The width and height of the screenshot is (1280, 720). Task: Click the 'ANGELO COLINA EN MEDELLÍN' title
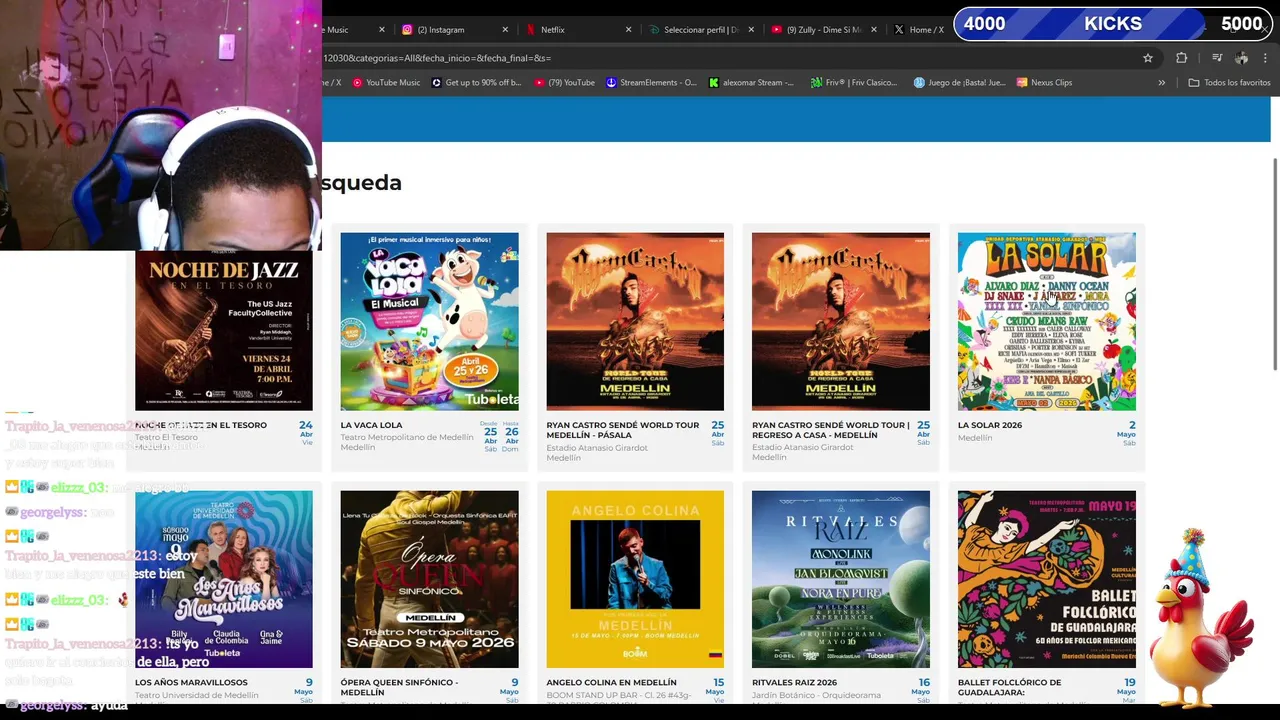coord(611,683)
